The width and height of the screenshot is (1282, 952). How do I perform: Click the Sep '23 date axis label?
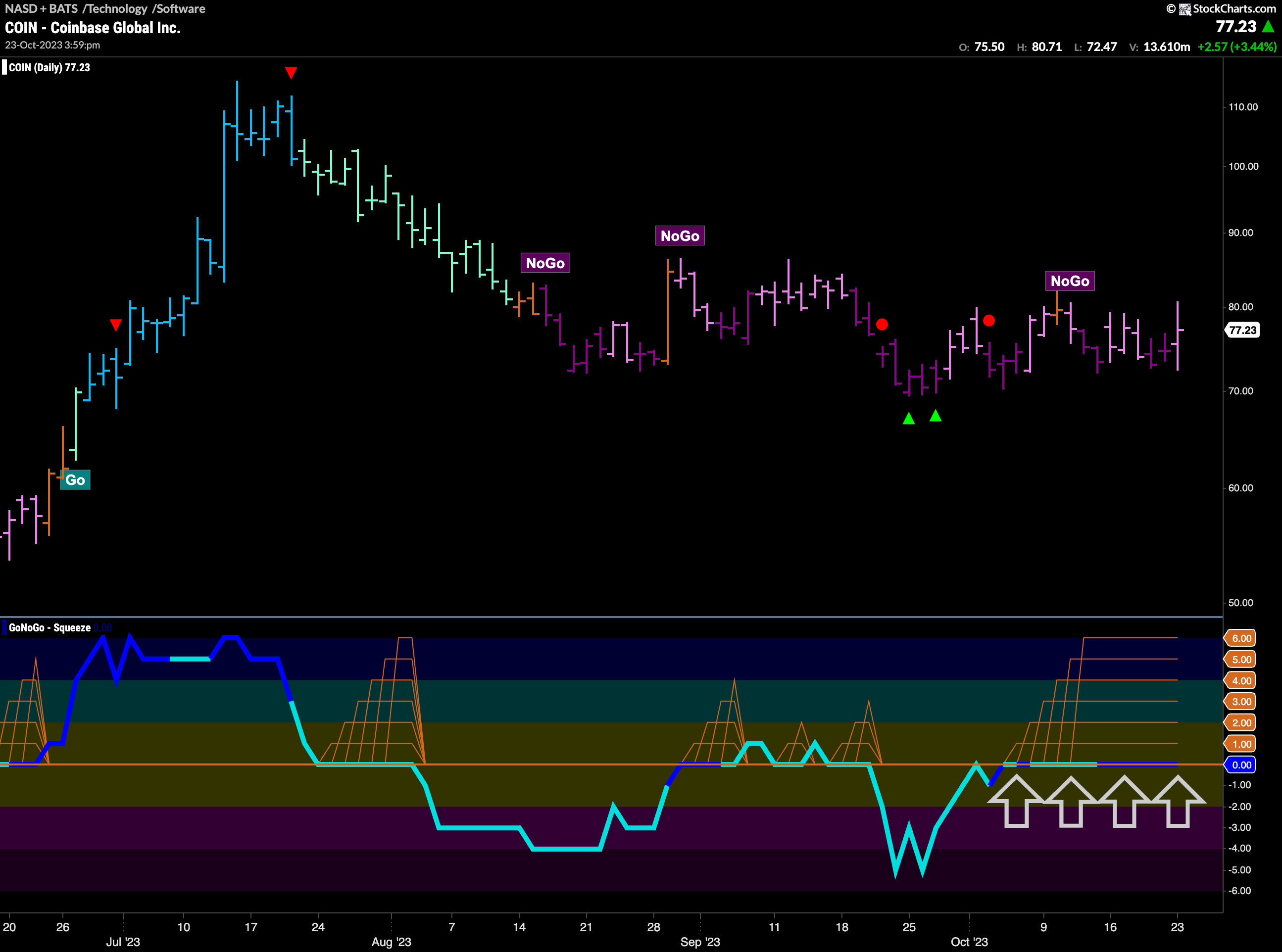point(700,942)
